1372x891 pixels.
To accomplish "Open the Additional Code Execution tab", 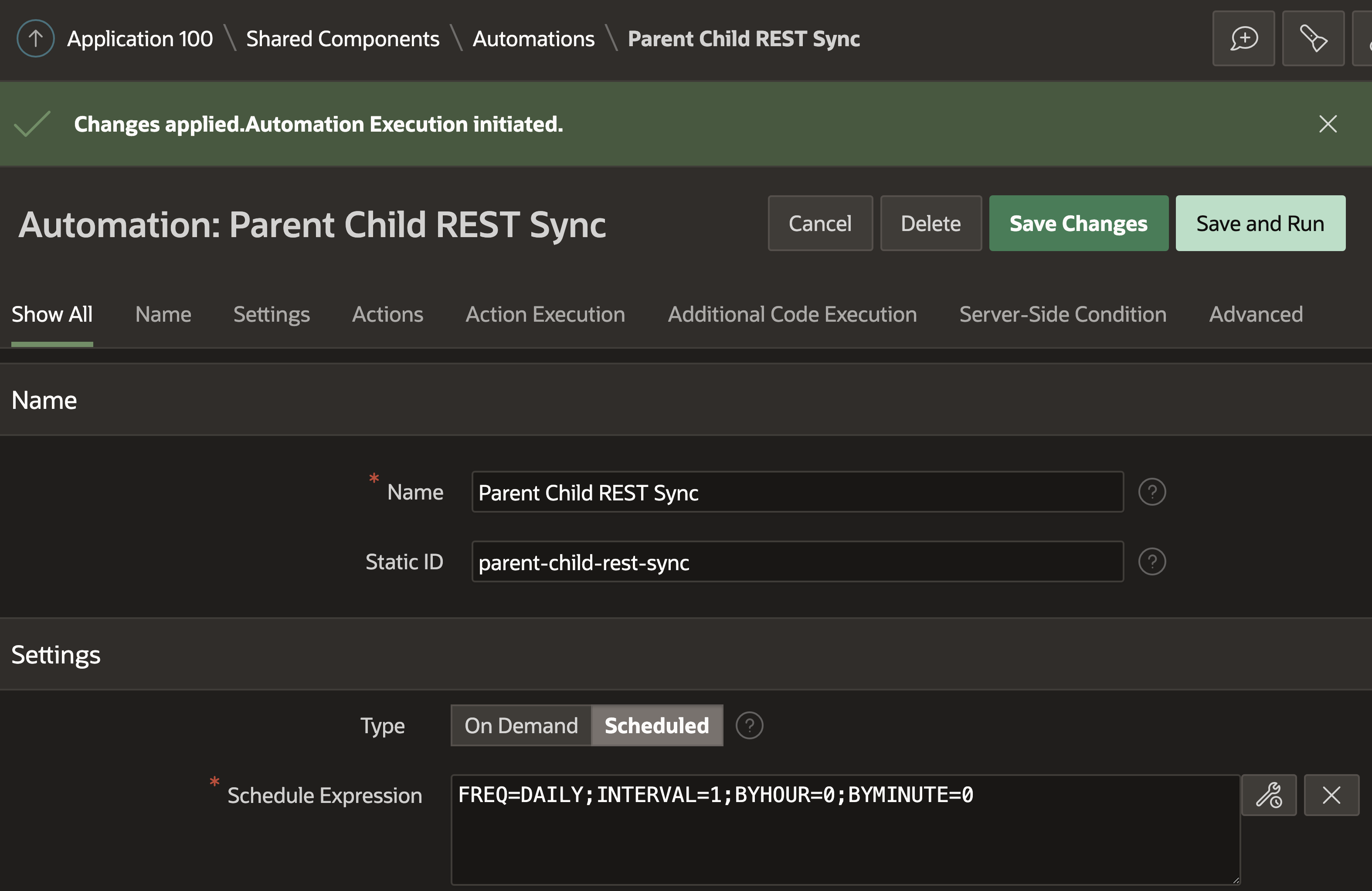I will (x=791, y=314).
